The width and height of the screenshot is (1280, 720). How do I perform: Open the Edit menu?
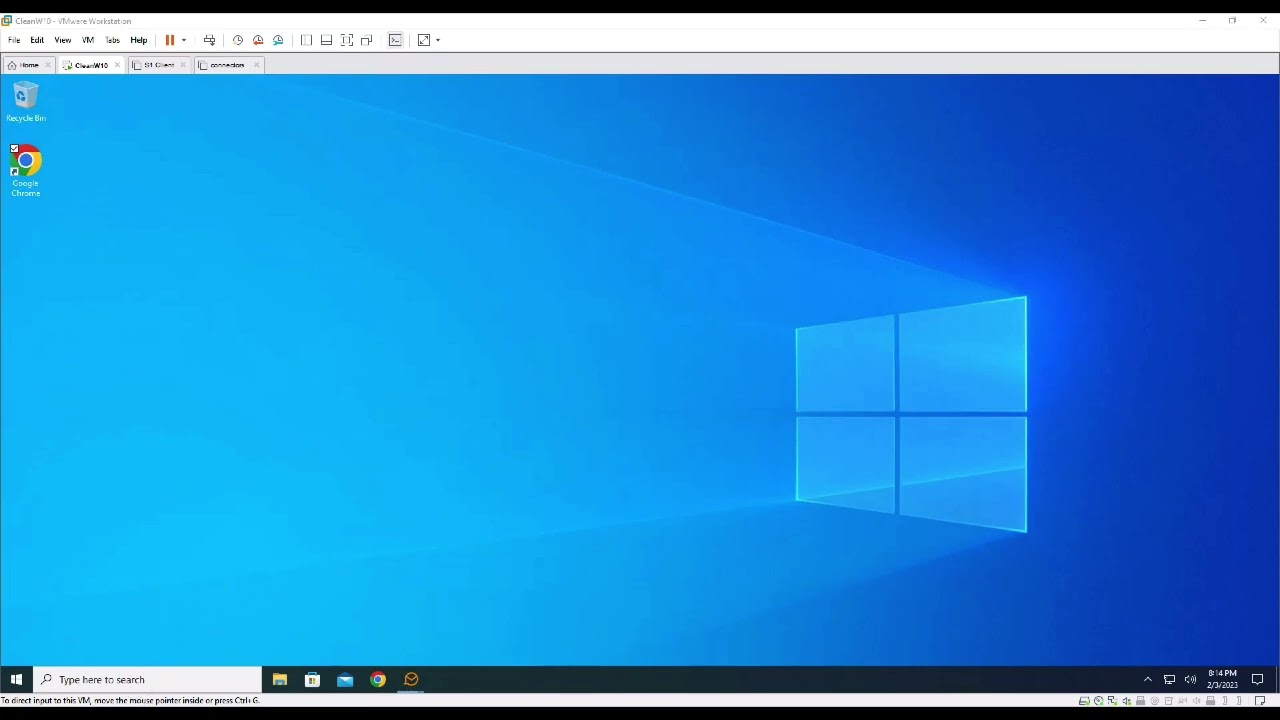pos(37,40)
